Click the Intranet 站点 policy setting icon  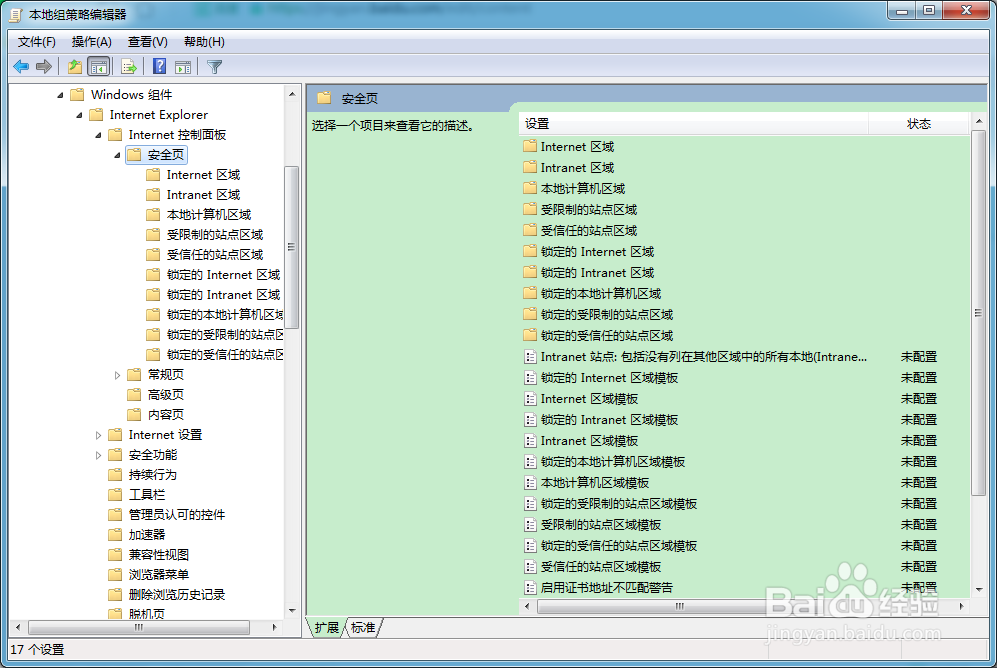530,357
